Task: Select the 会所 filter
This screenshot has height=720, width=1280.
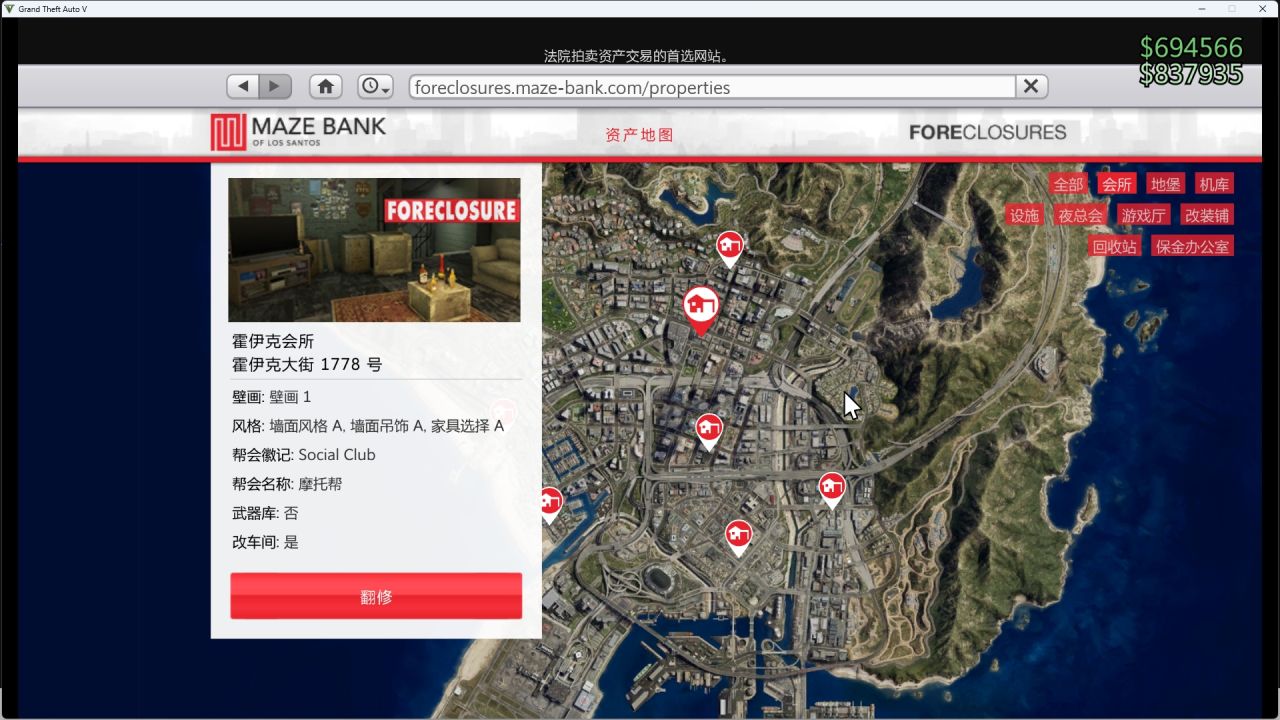Action: pyautogui.click(x=1116, y=184)
